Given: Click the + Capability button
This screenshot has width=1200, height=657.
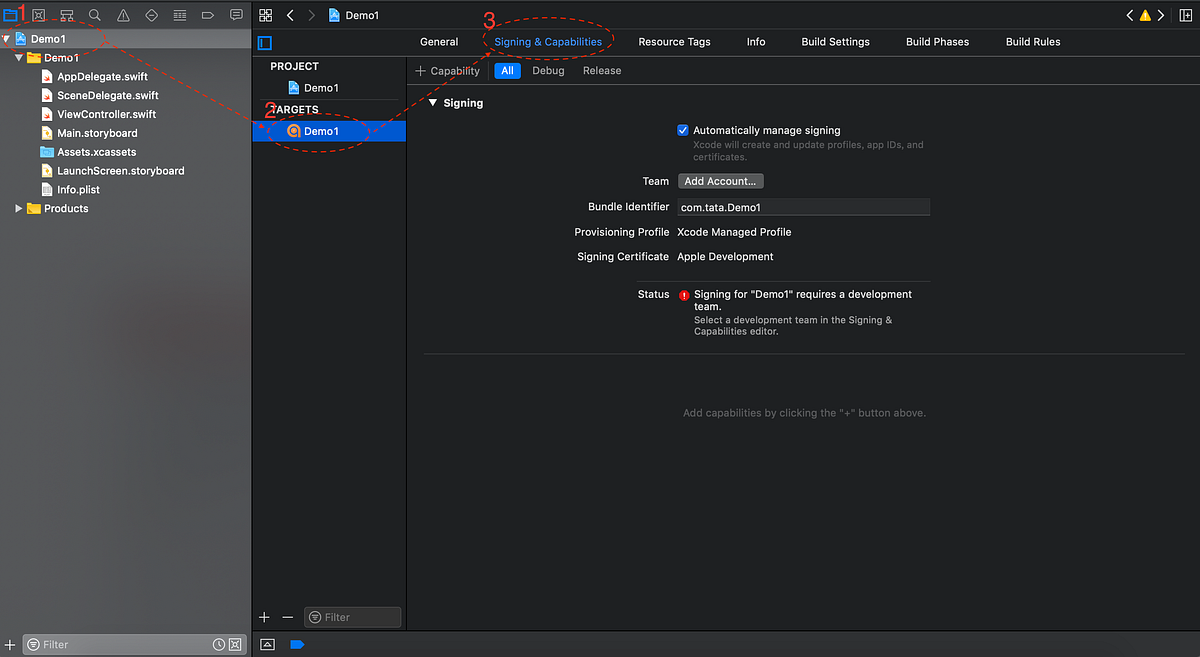Looking at the screenshot, I should (x=447, y=70).
